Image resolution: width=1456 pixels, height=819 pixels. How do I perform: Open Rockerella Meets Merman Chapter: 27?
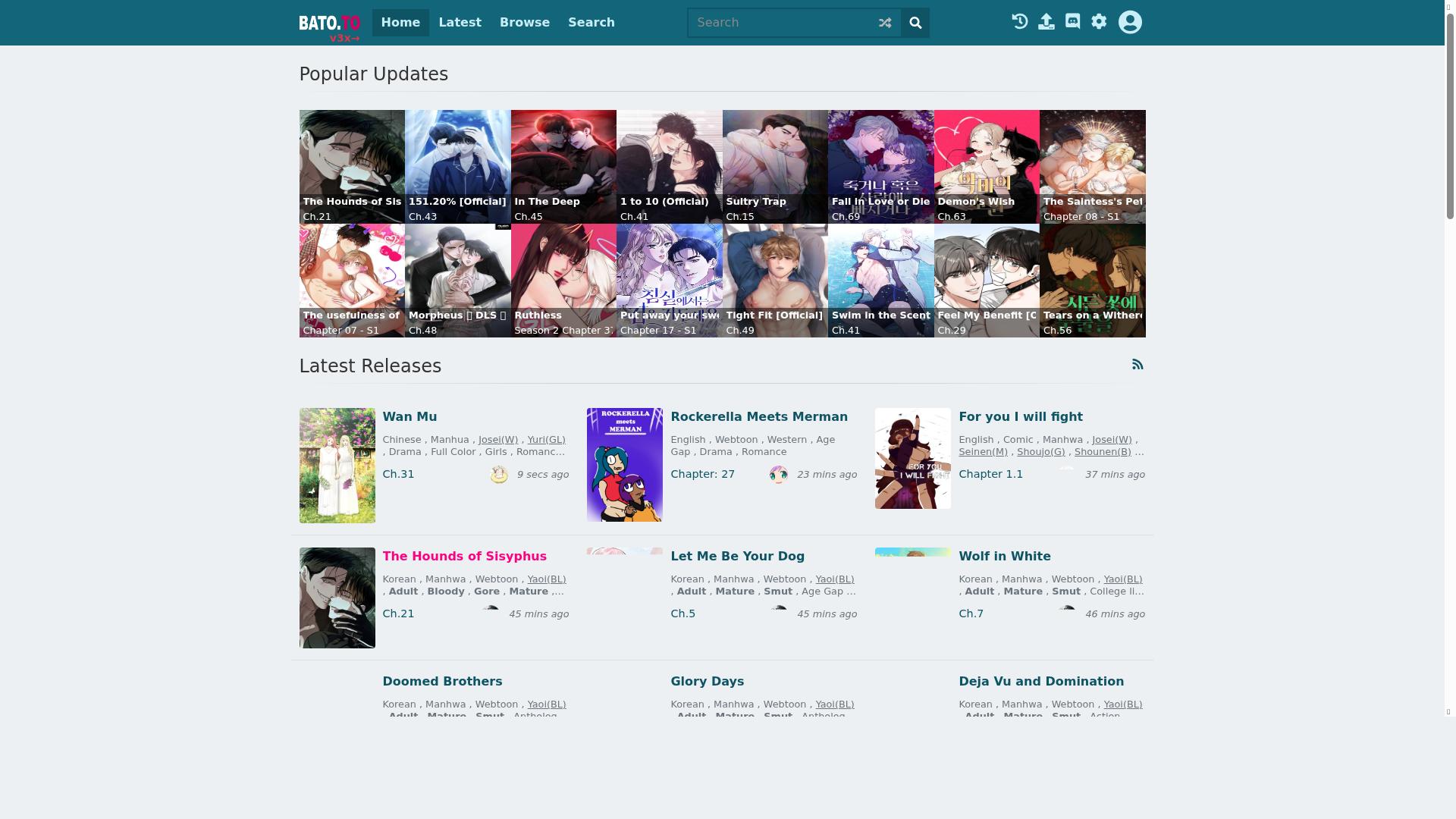702,475
